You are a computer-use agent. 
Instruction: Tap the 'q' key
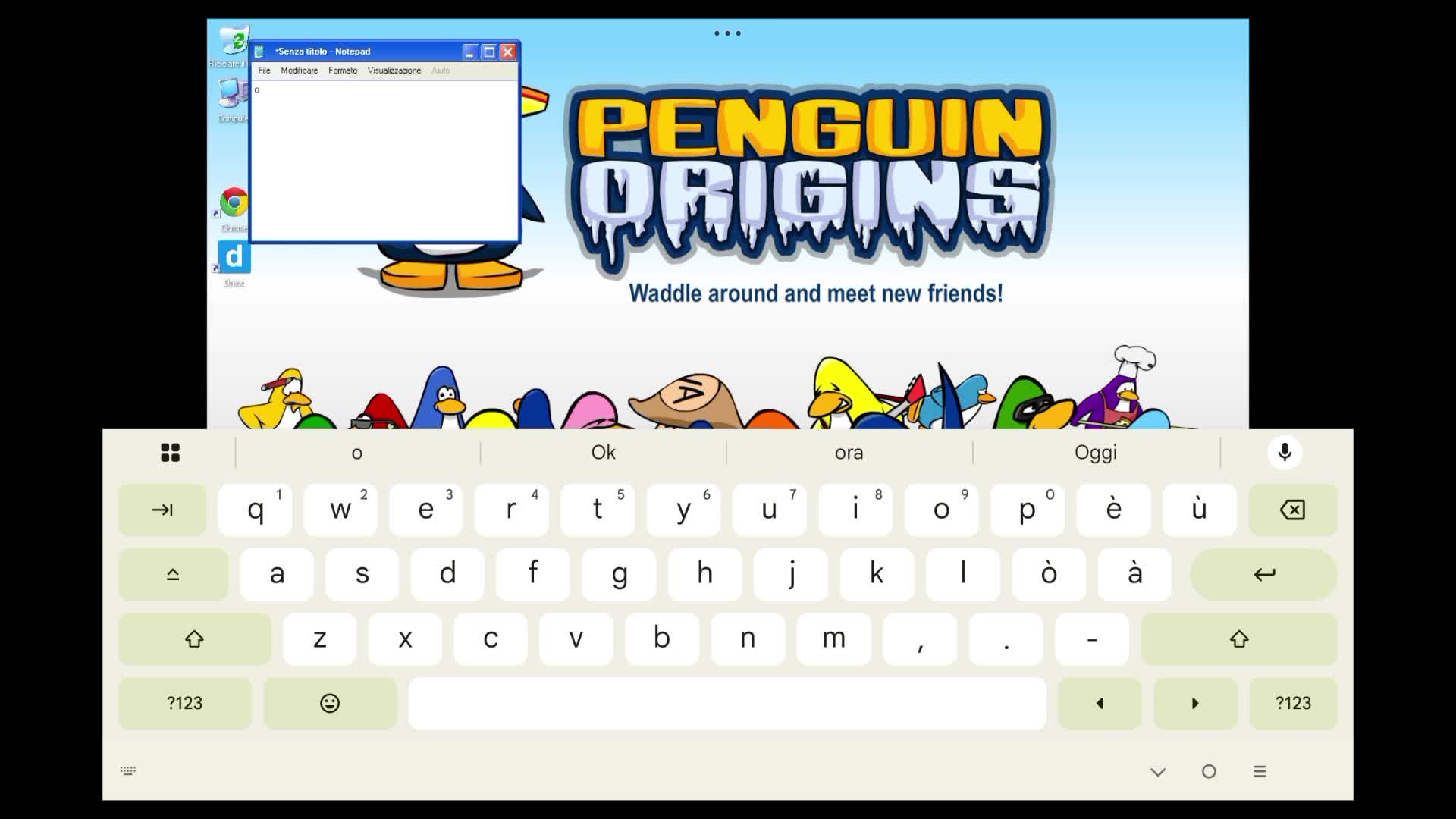[x=256, y=510]
